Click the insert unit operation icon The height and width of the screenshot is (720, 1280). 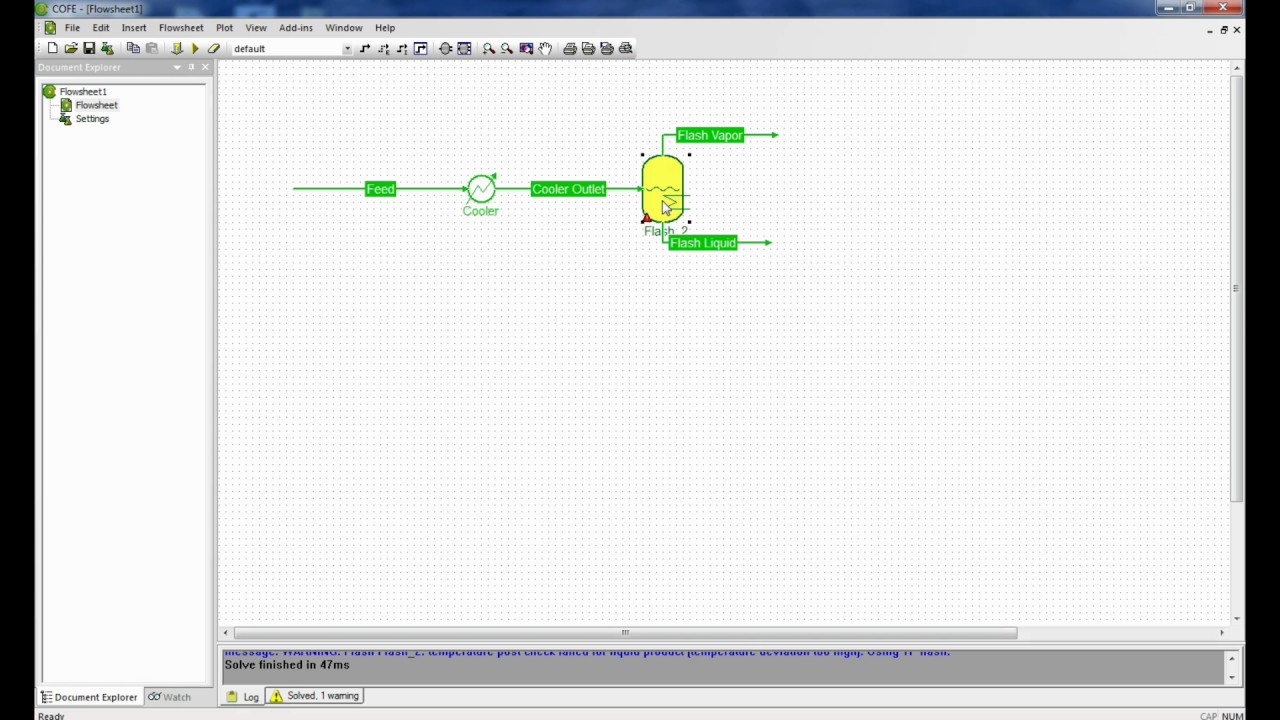point(446,48)
